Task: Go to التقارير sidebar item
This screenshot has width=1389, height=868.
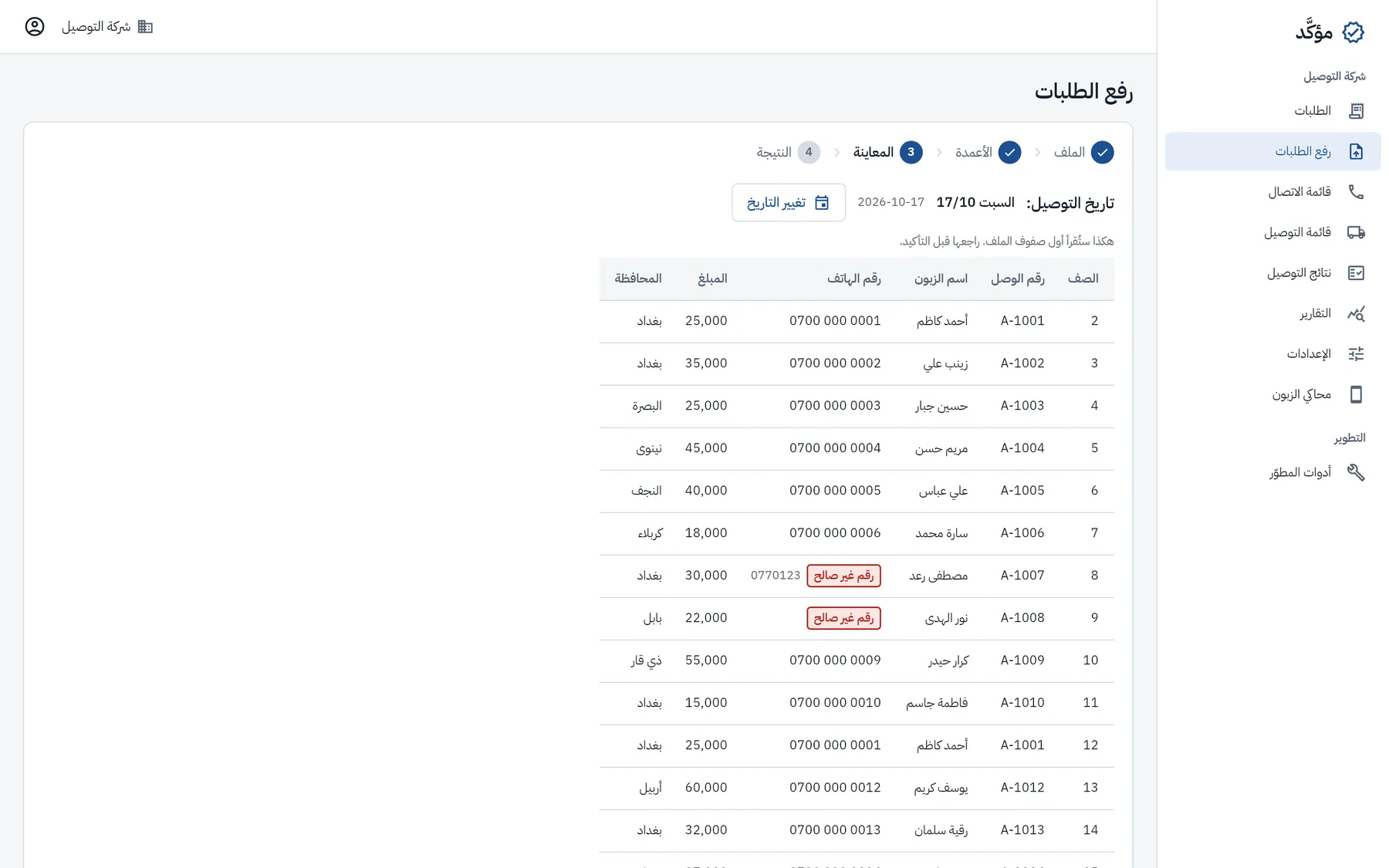Action: coord(1272,313)
